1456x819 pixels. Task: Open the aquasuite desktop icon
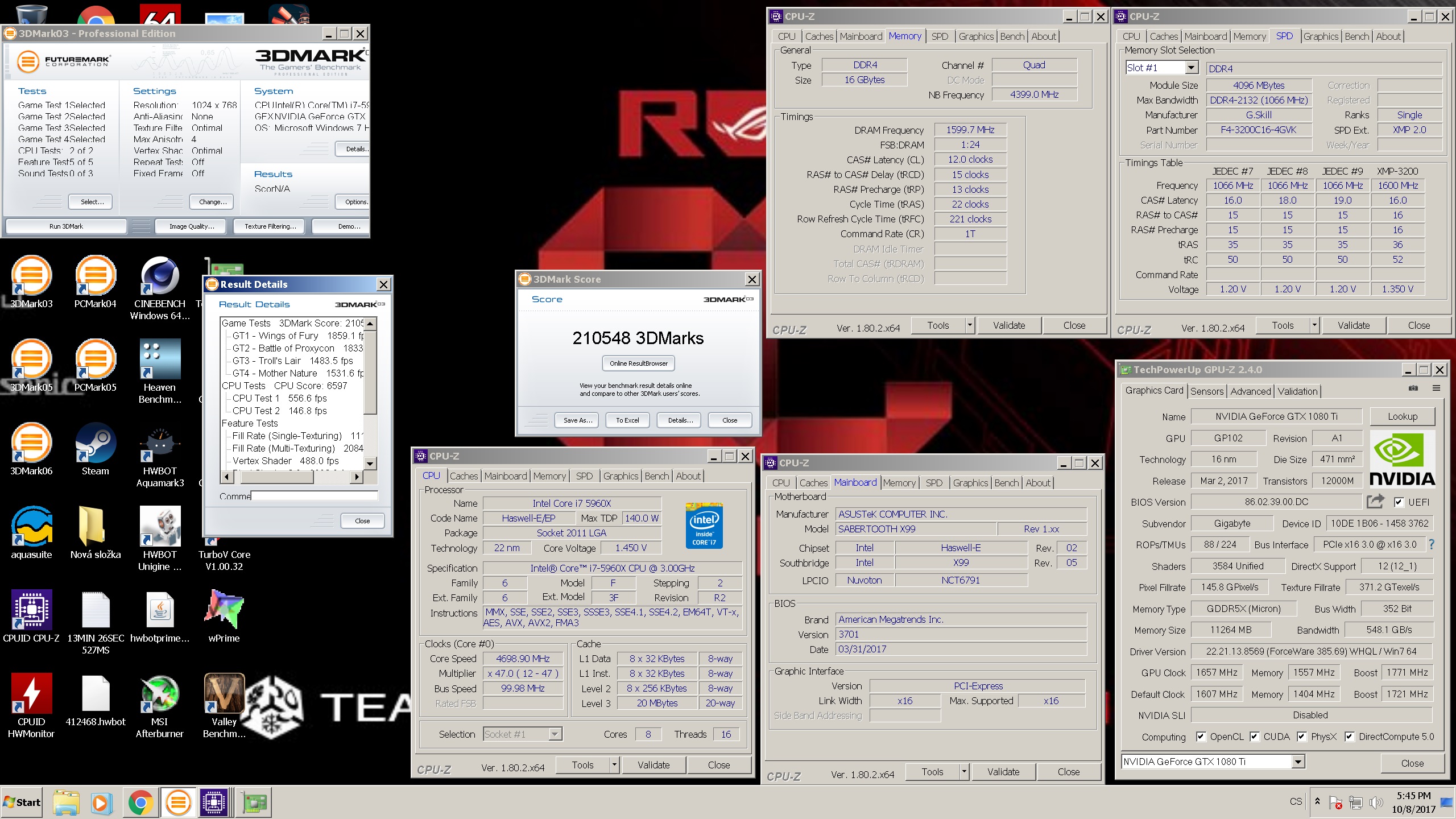point(31,532)
